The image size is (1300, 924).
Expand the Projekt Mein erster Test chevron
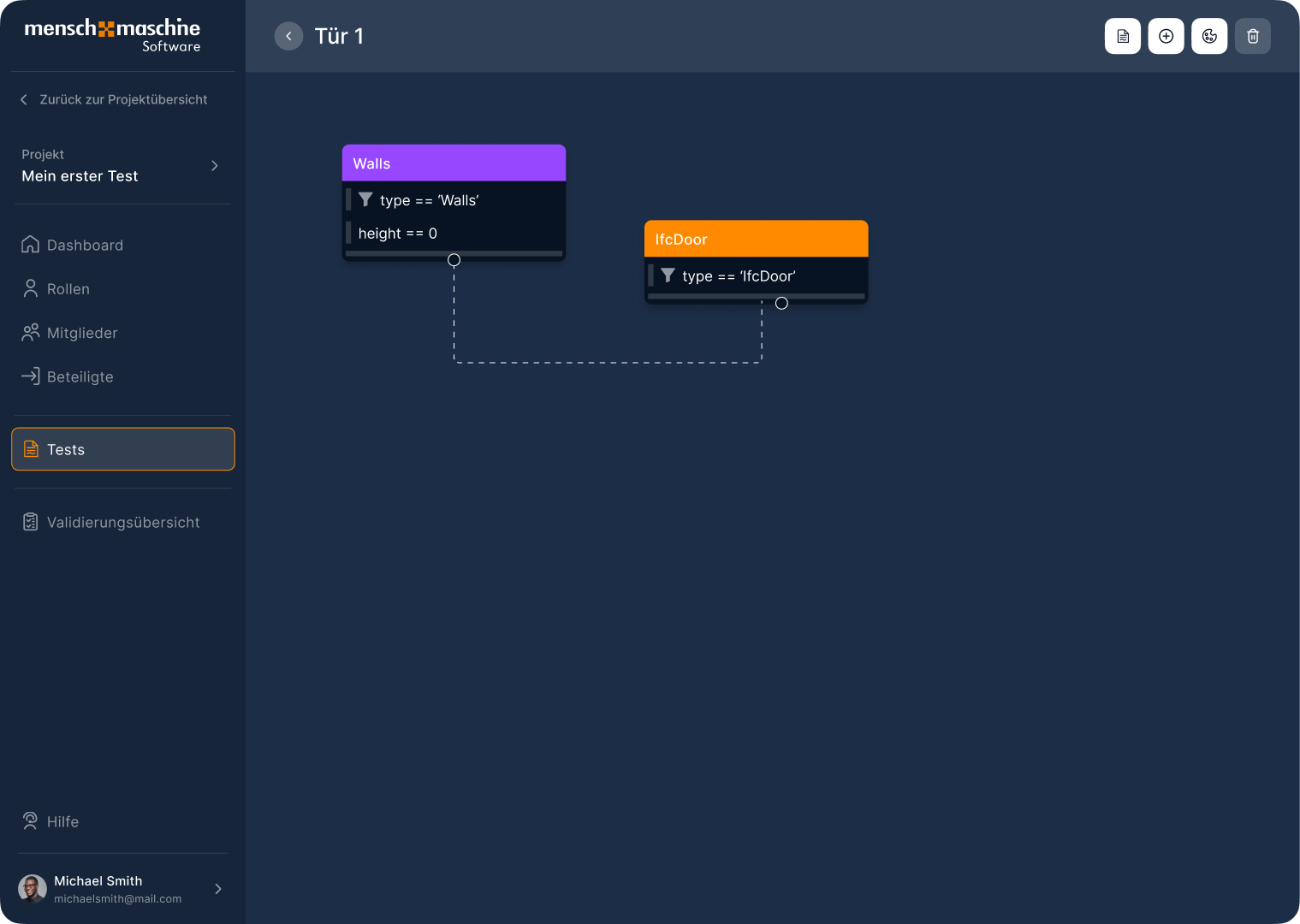215,166
